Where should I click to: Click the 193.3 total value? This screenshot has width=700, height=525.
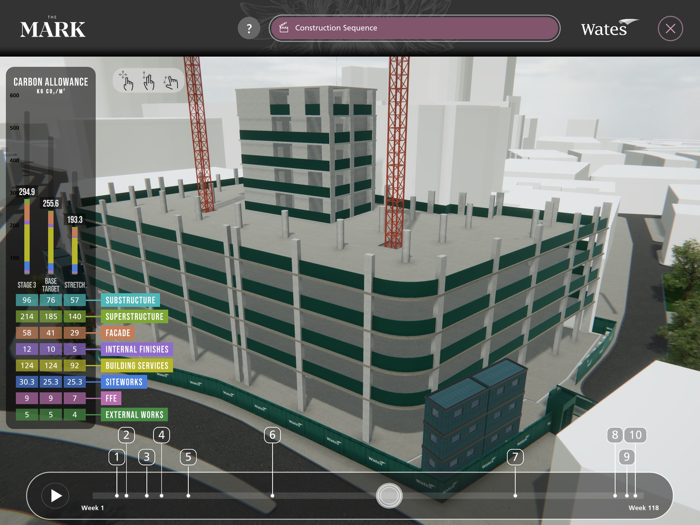pyautogui.click(x=75, y=220)
